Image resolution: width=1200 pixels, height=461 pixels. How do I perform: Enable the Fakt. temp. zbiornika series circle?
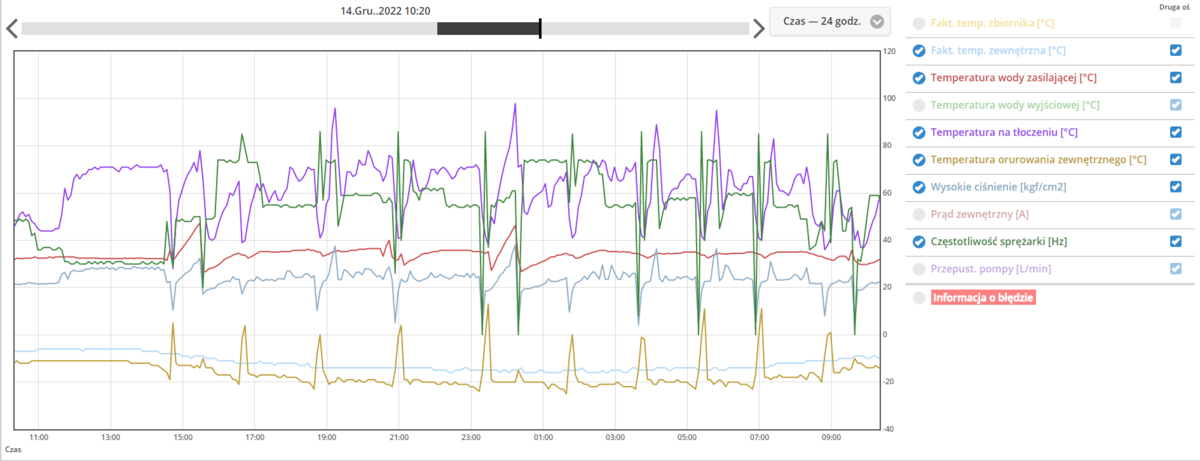pyautogui.click(x=919, y=23)
